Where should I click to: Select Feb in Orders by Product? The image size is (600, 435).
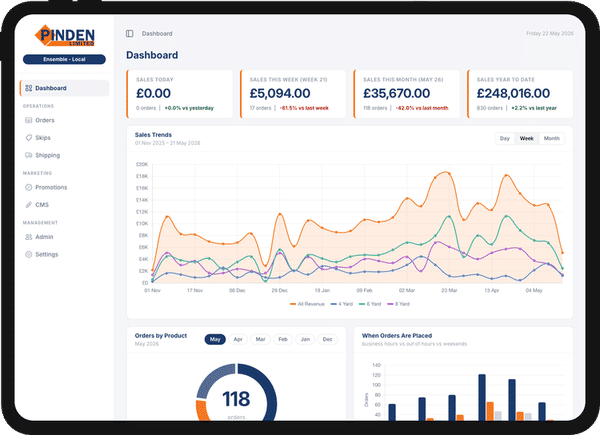[x=283, y=339]
